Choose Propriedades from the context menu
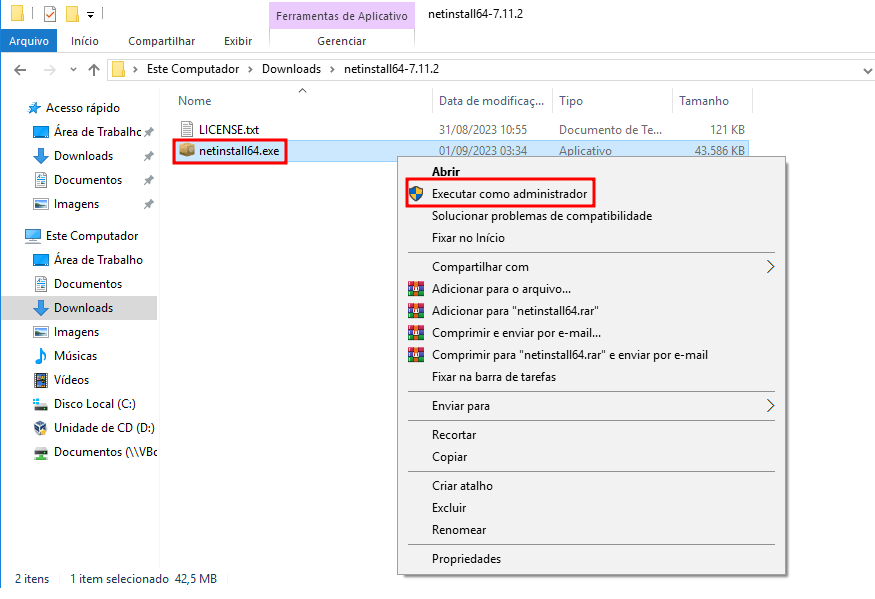Screen dimensions: 875x599 466,559
